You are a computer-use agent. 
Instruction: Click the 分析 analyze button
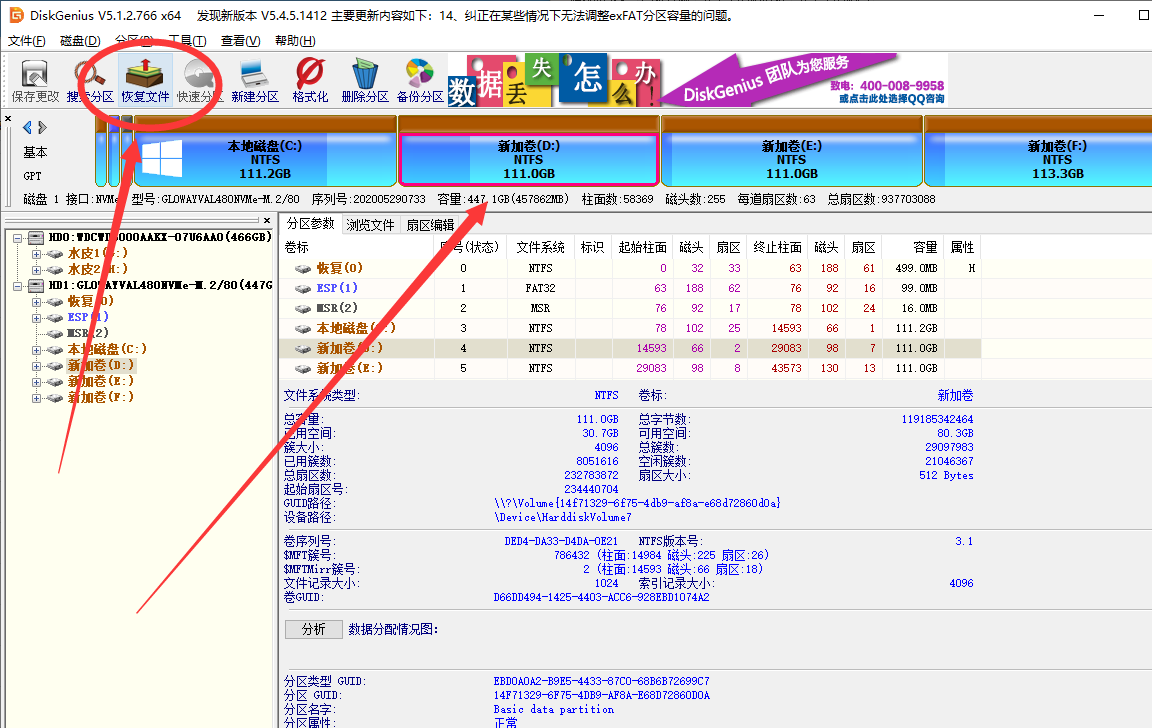[x=314, y=630]
